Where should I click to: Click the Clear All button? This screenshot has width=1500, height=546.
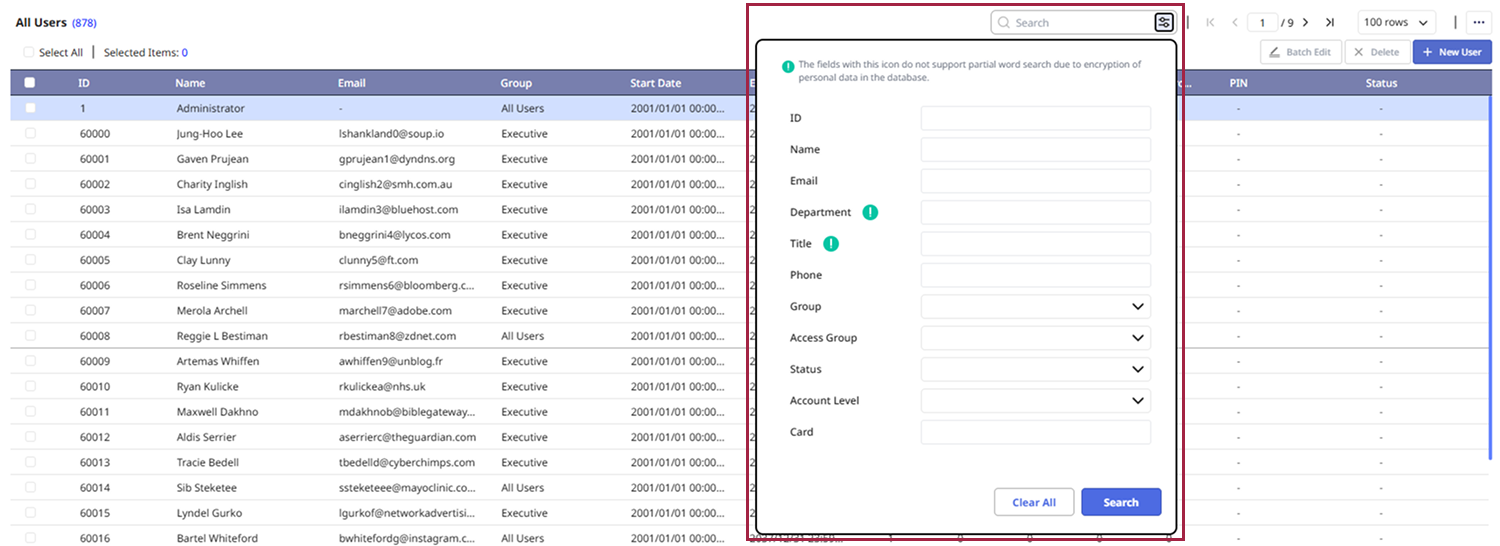(1033, 502)
